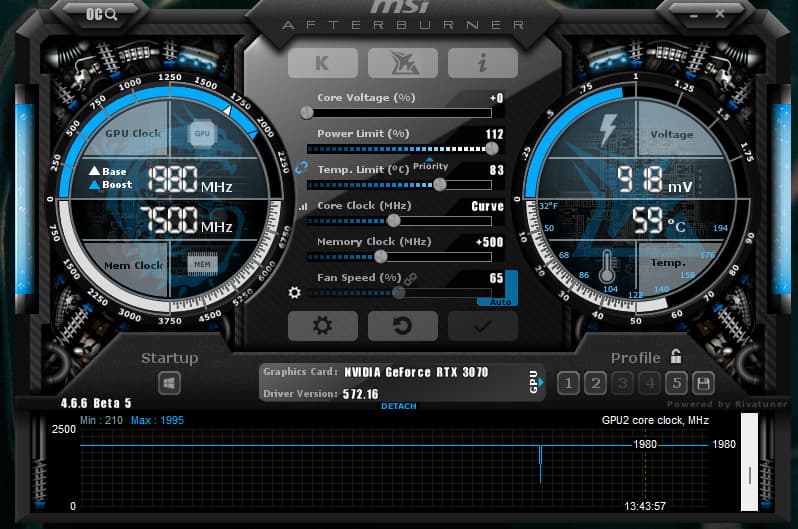Click the monitoring graph scrollbar
This screenshot has height=529, width=798.
tap(749, 462)
